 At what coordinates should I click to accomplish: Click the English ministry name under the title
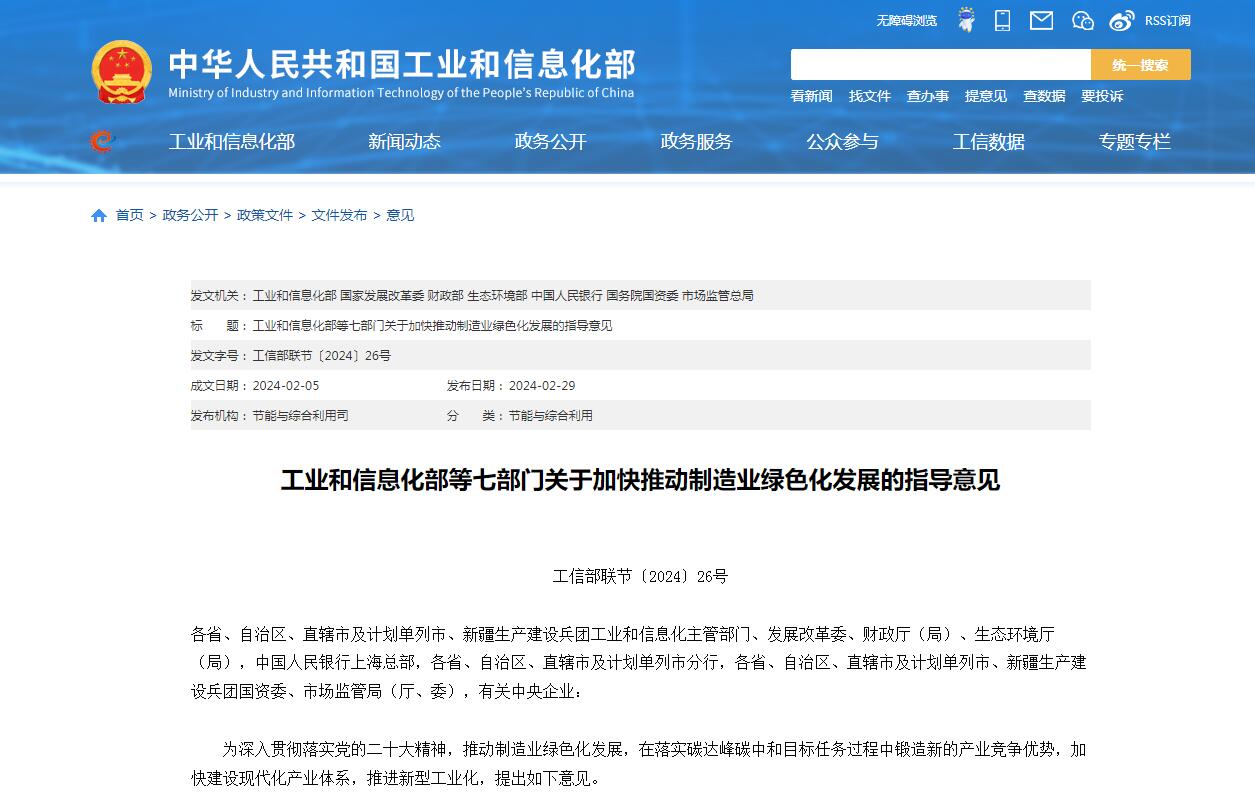point(401,93)
